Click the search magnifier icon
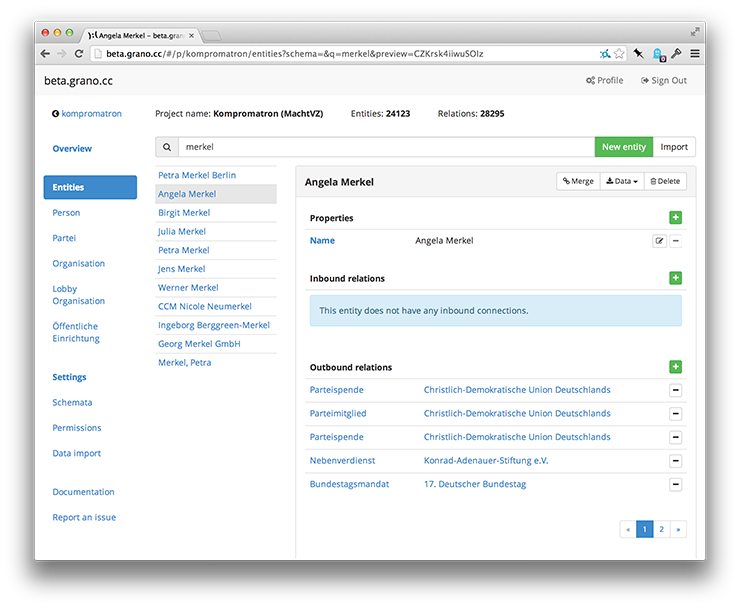740x608 pixels. point(167,147)
